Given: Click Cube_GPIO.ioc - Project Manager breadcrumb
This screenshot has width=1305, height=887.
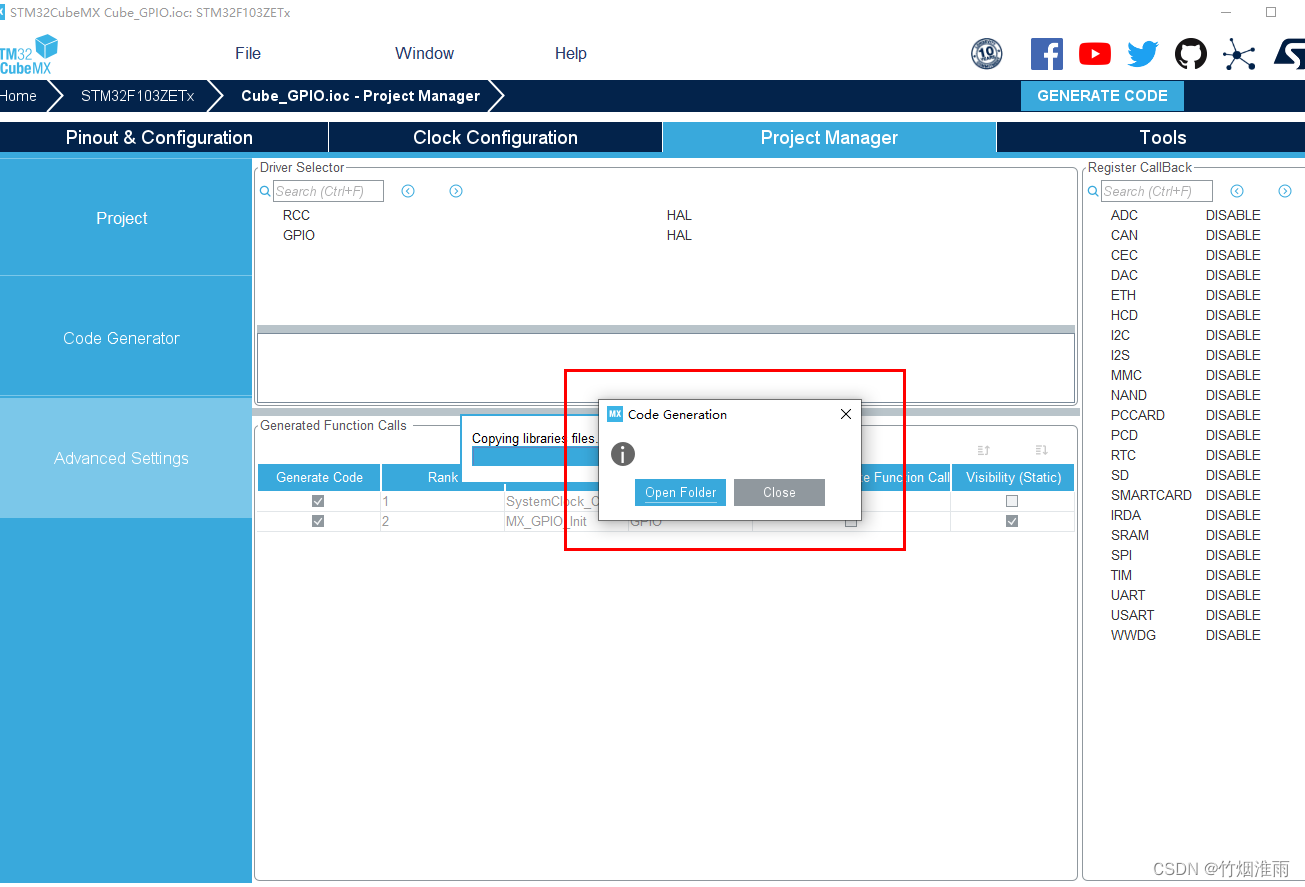Looking at the screenshot, I should (x=360, y=96).
